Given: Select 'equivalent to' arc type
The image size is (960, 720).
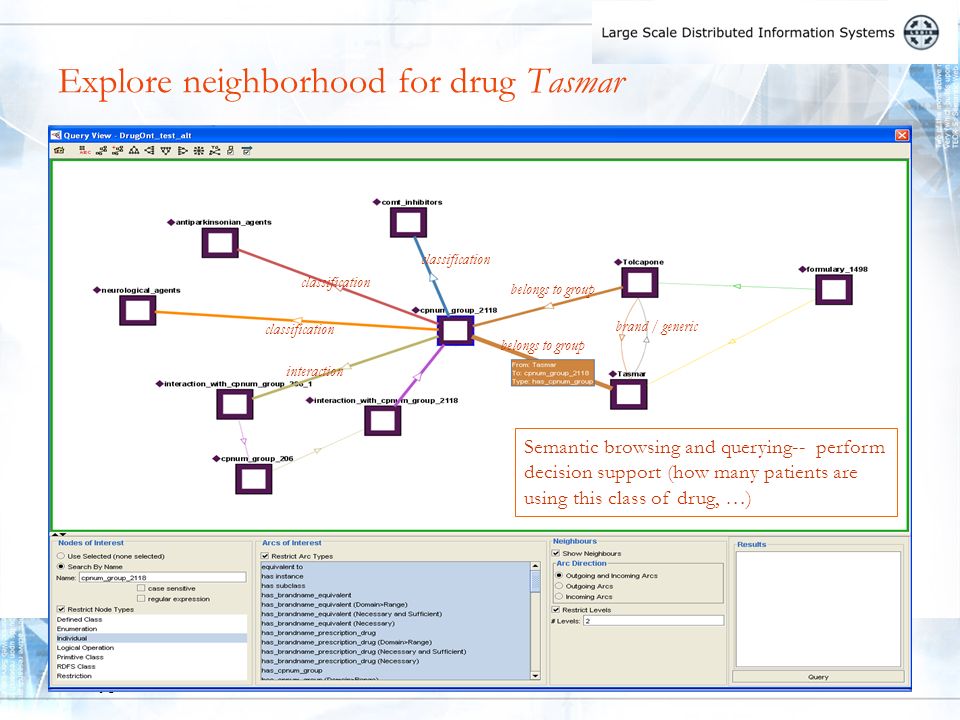Looking at the screenshot, I should (396, 567).
